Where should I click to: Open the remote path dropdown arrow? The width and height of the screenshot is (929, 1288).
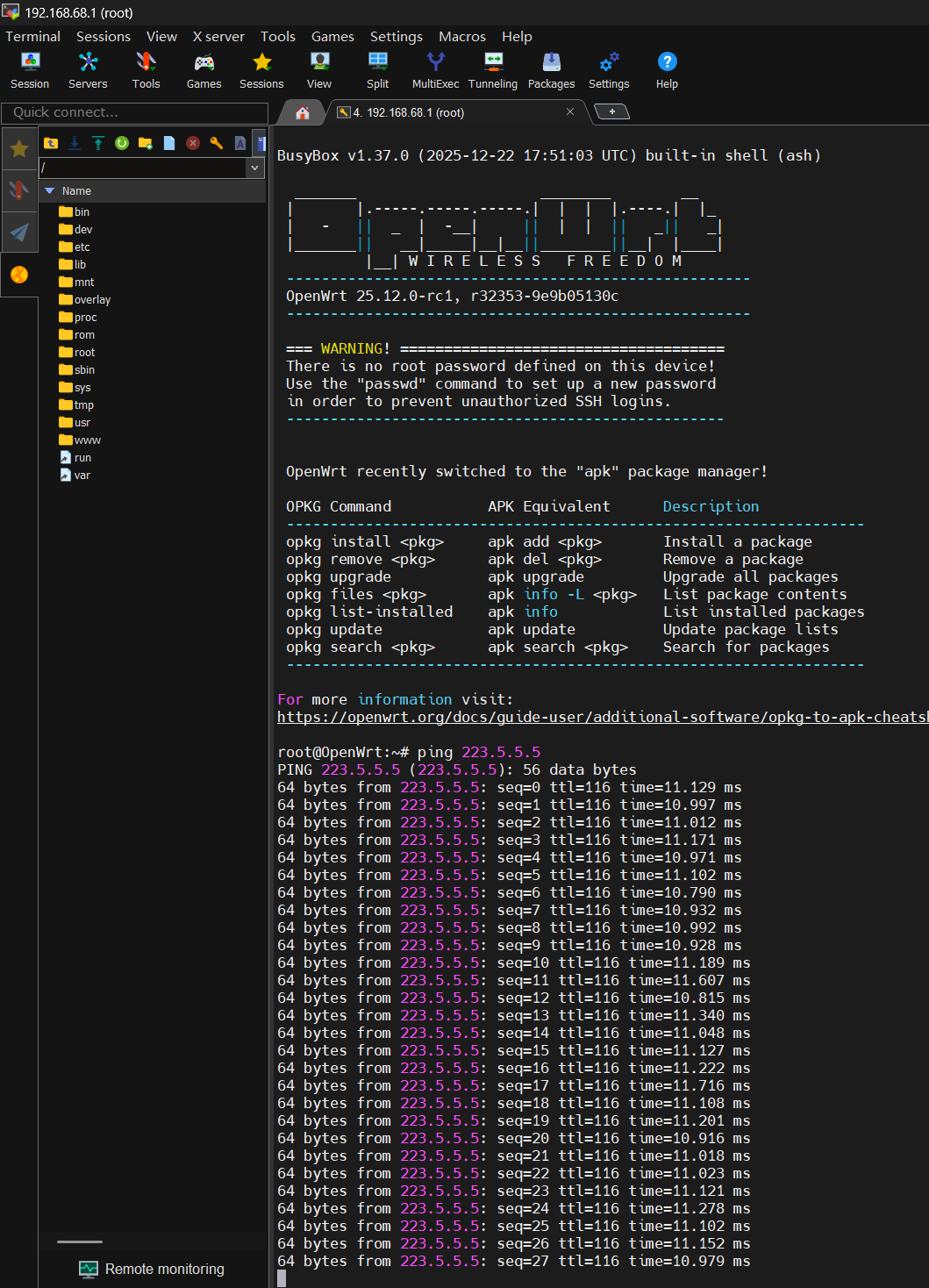(x=255, y=168)
